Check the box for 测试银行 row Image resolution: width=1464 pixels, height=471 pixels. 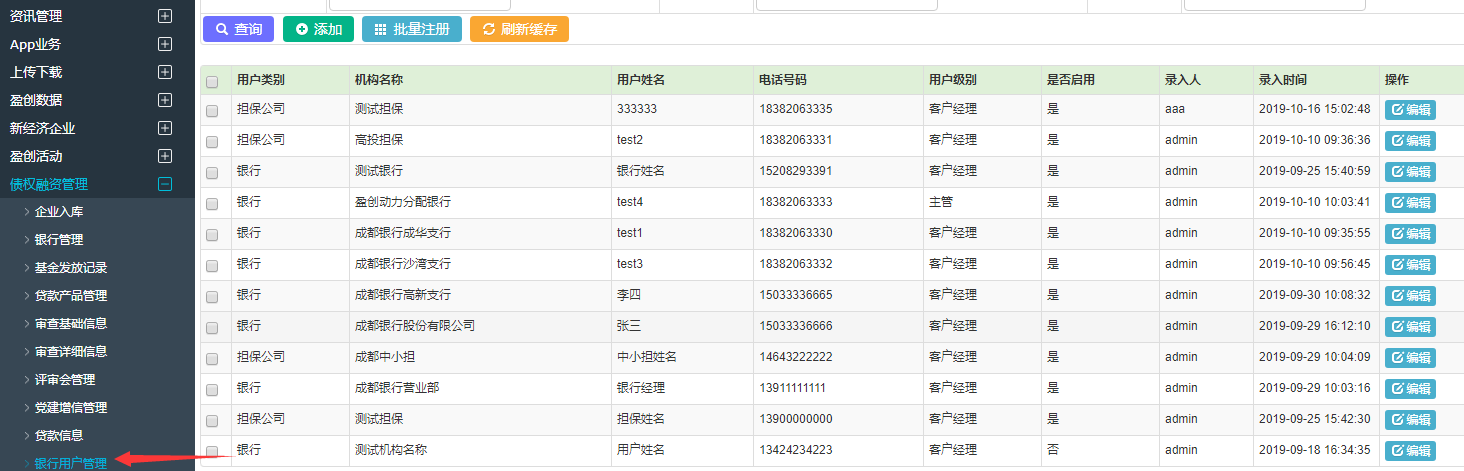pos(212,172)
